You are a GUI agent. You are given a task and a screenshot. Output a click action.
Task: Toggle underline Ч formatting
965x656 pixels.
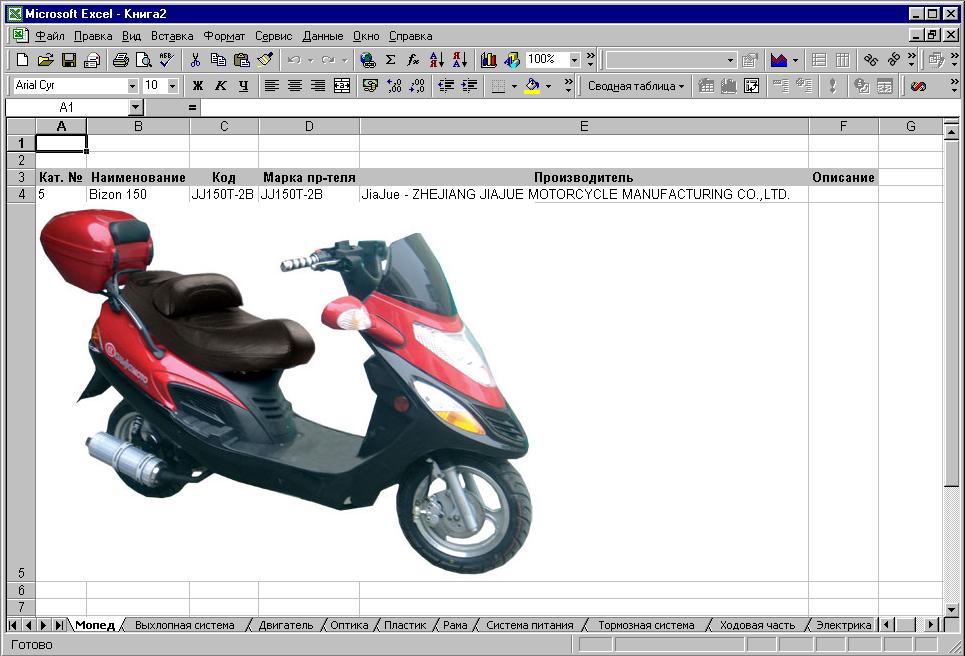tap(244, 86)
